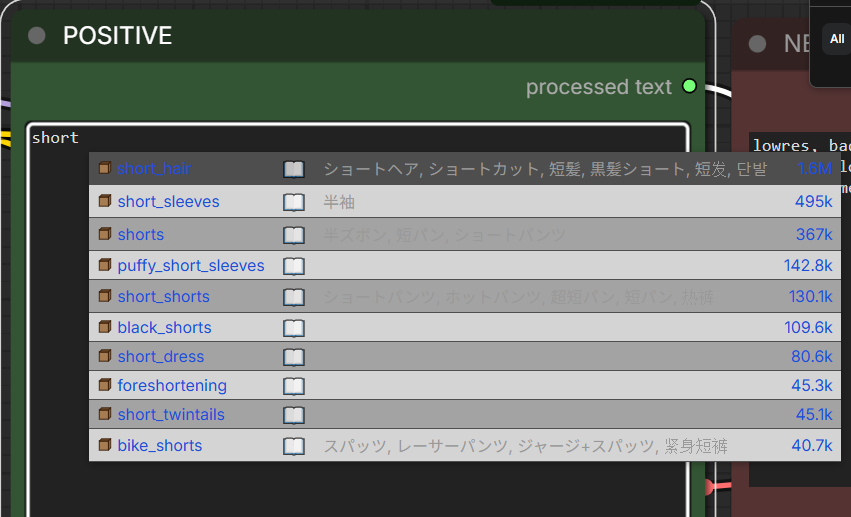Select bike_shorts from the autocomplete list

click(465, 445)
